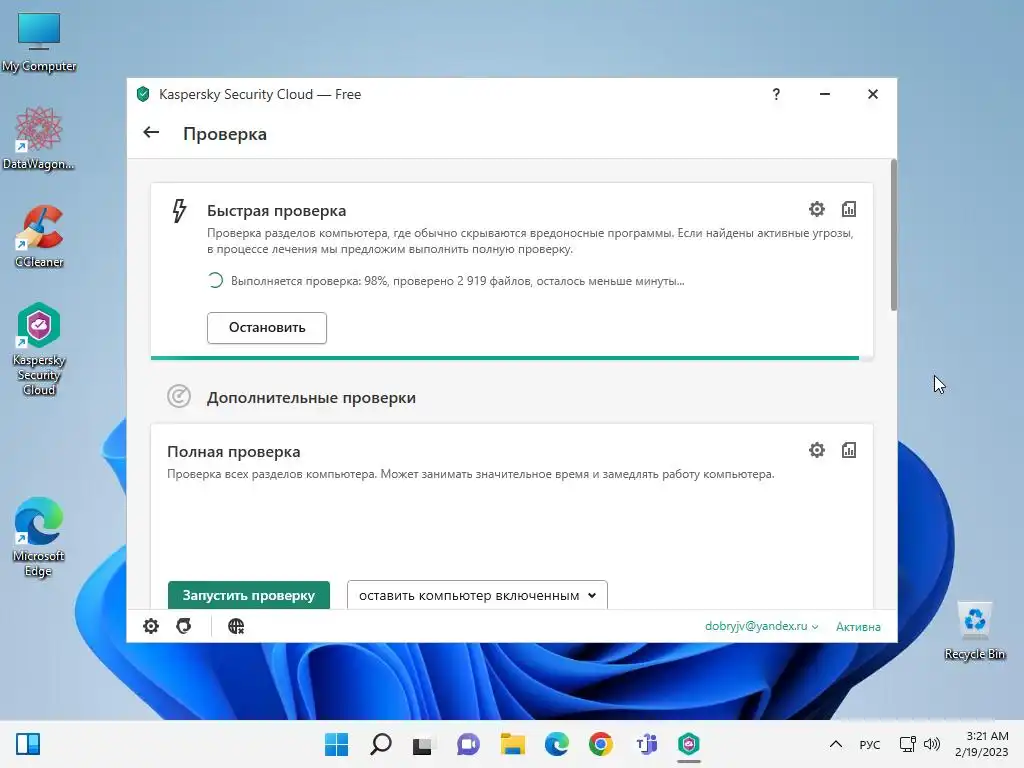Show hidden tray icons chevron
Viewport: 1024px width, 768px height.
tap(835, 744)
